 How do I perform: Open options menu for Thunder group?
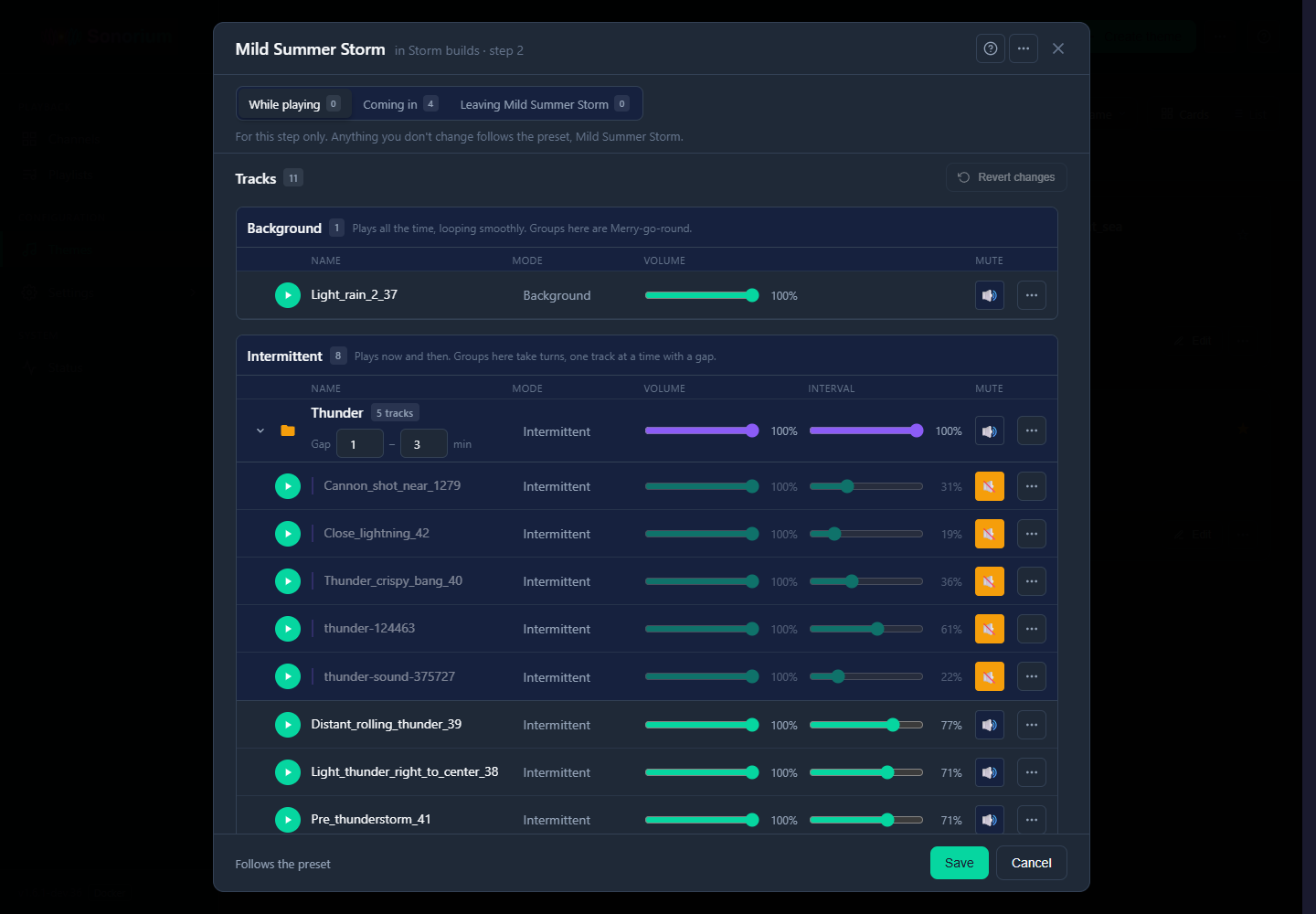coord(1032,430)
